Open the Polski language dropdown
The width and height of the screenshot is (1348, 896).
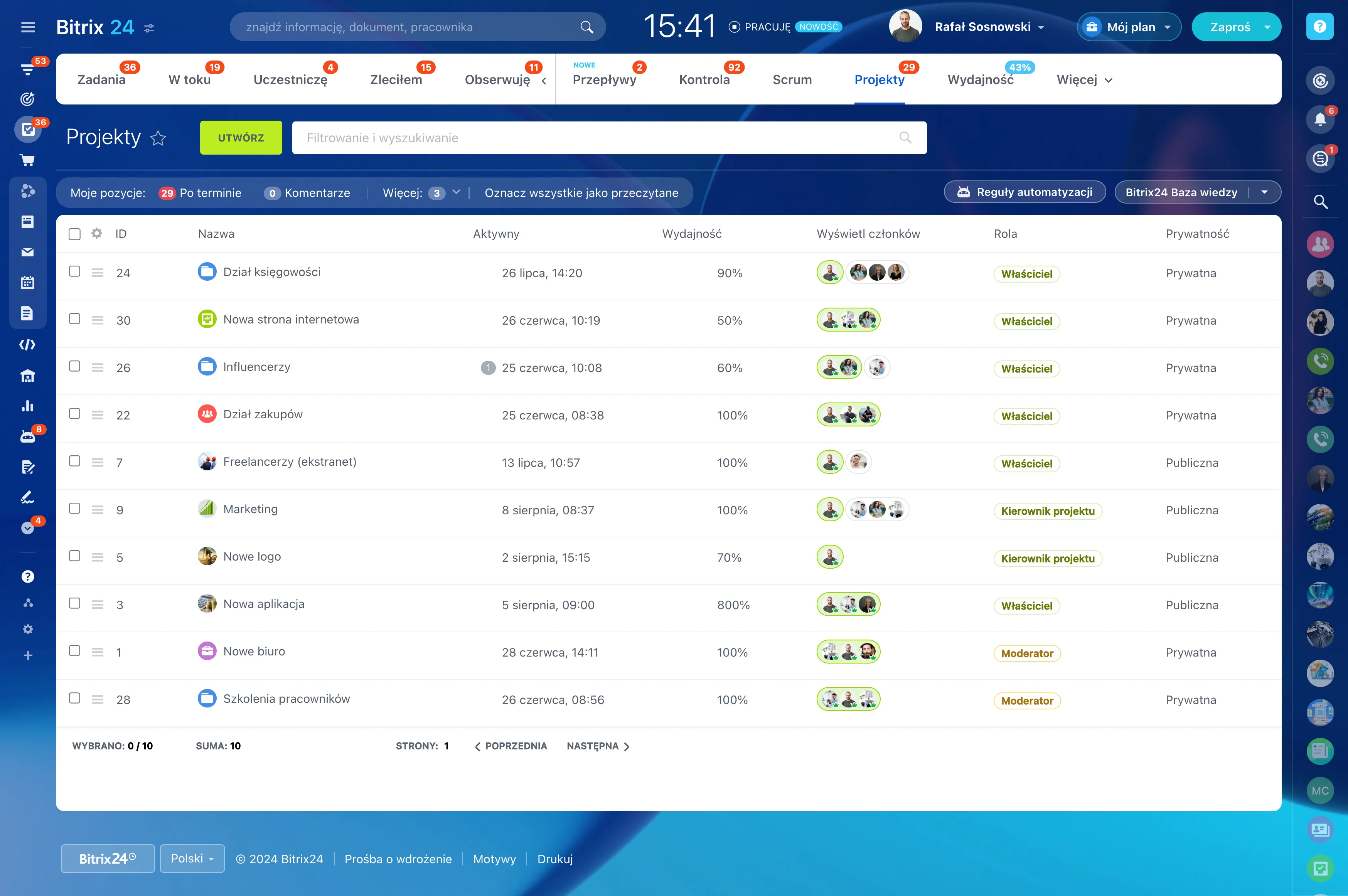(192, 858)
